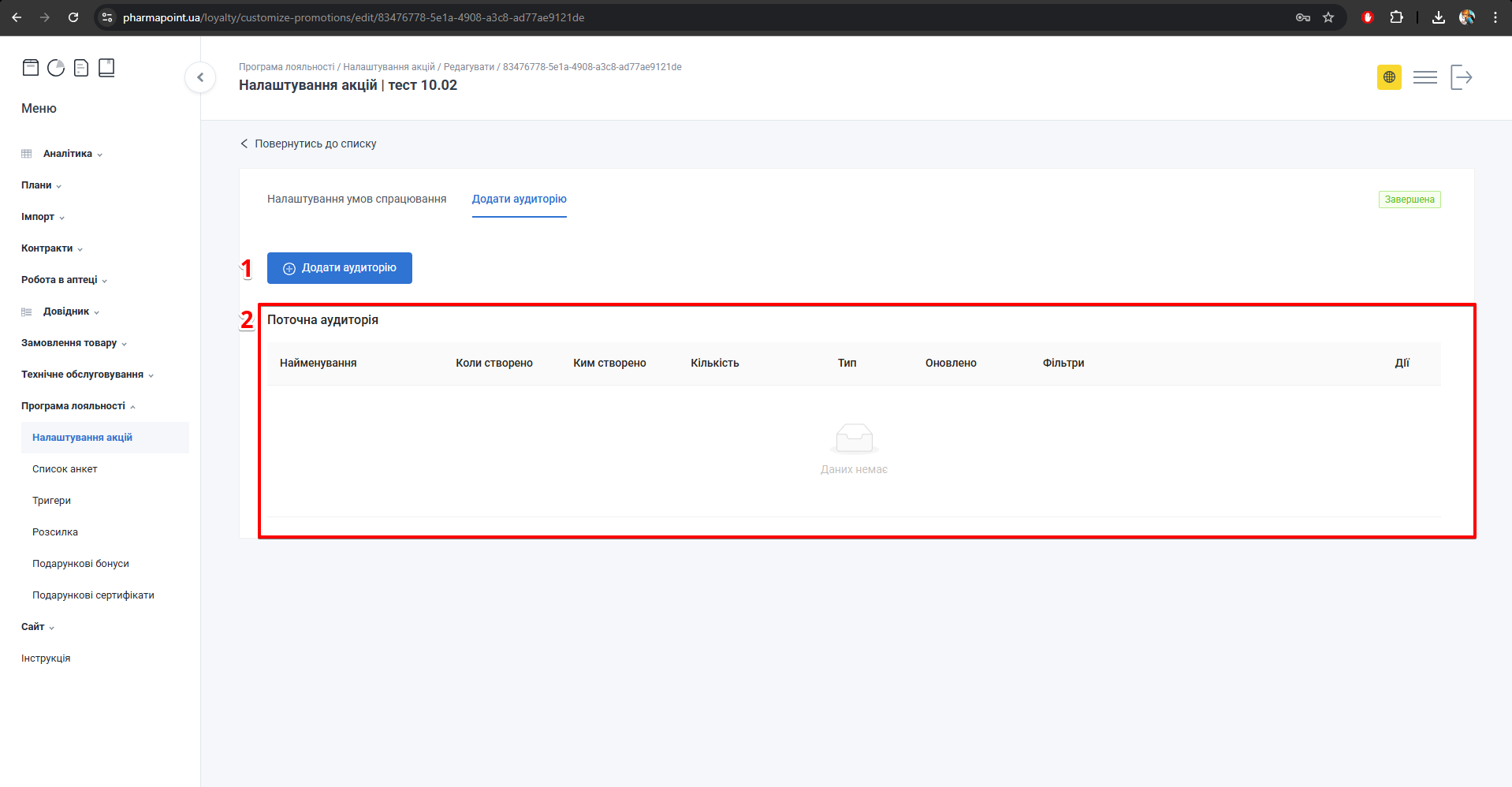Collapse the sidebar with the round arrow button
The height and width of the screenshot is (787, 1512).
click(200, 77)
